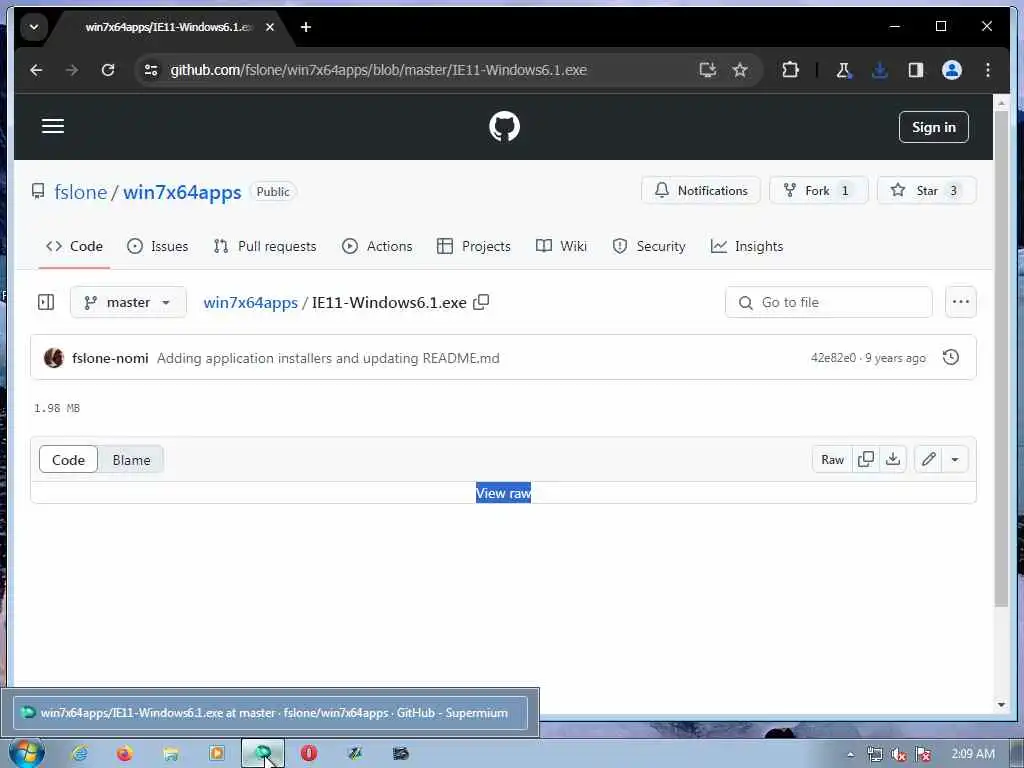Select the Code view toggle
Screen dimensions: 1024x768
[x=69, y=460]
